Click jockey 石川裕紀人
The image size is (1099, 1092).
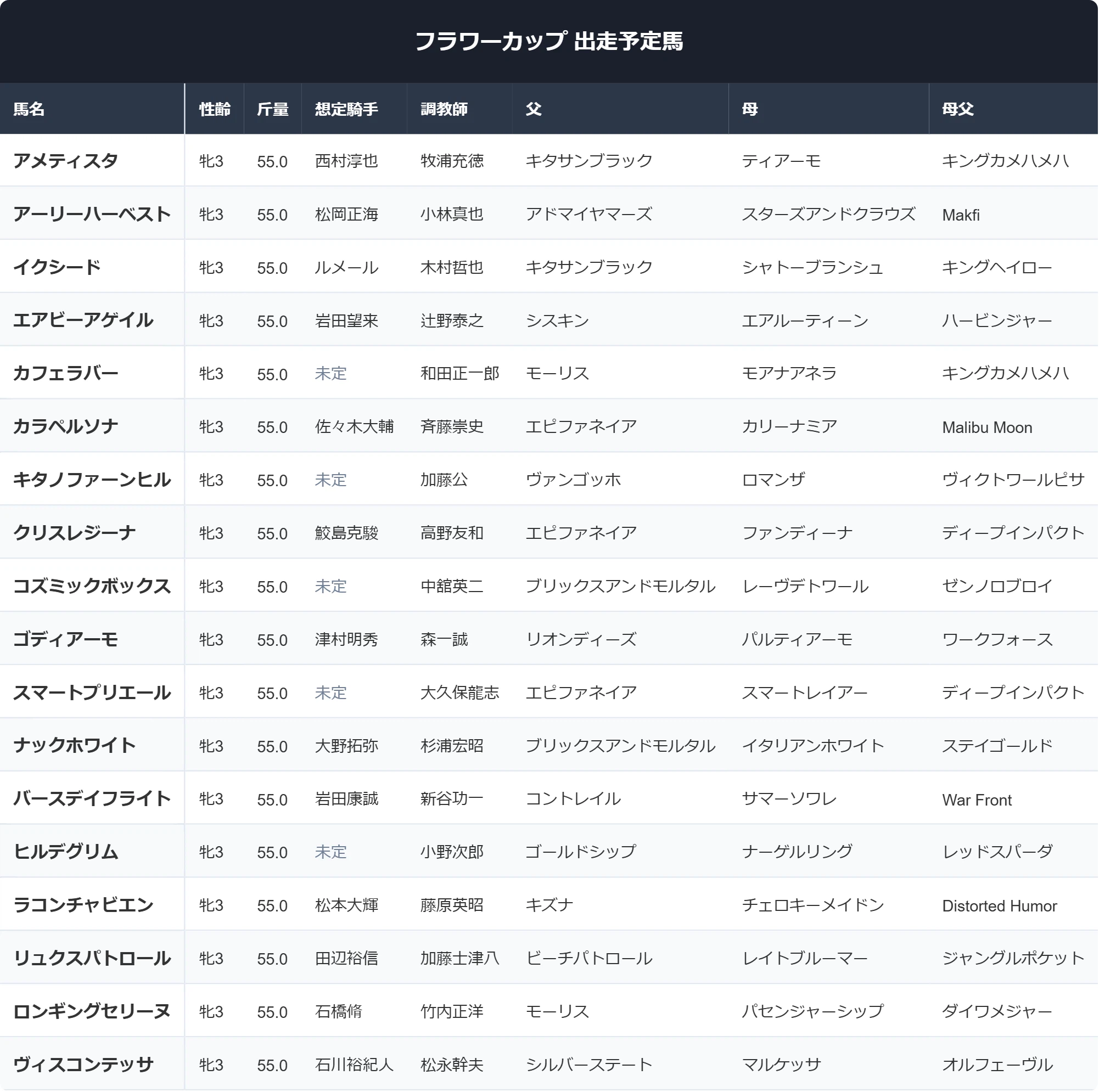355,1065
